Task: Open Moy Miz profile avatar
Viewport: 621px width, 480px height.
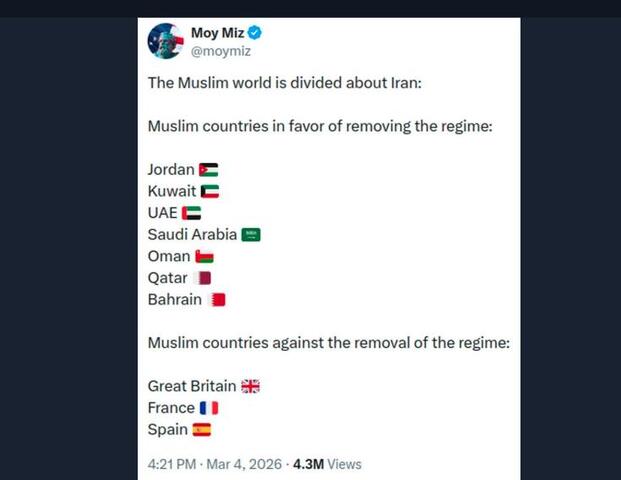Action: click(166, 41)
